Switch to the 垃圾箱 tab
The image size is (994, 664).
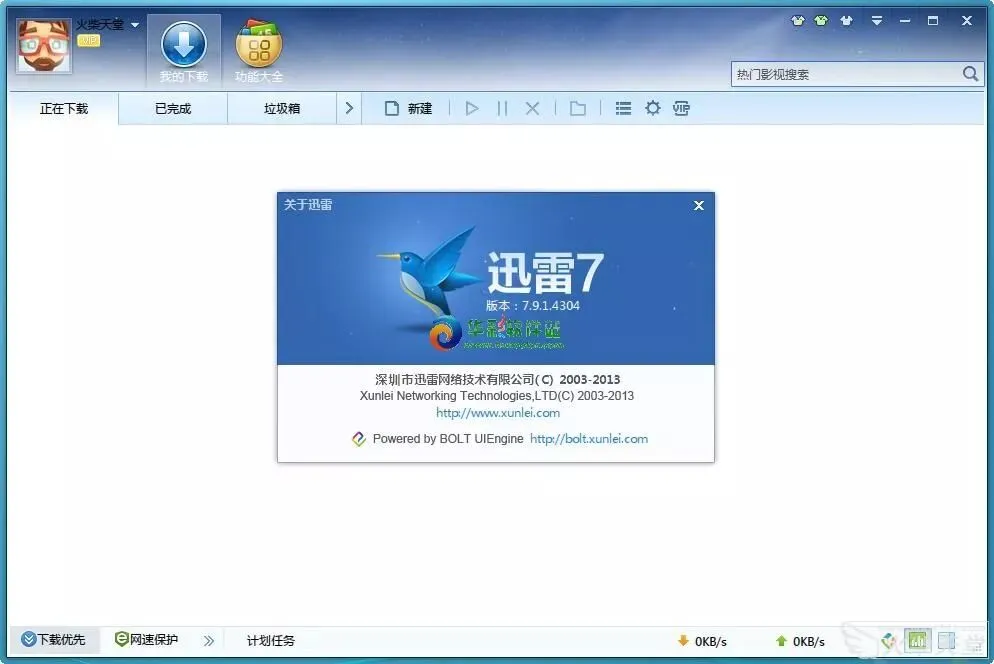pyautogui.click(x=282, y=108)
